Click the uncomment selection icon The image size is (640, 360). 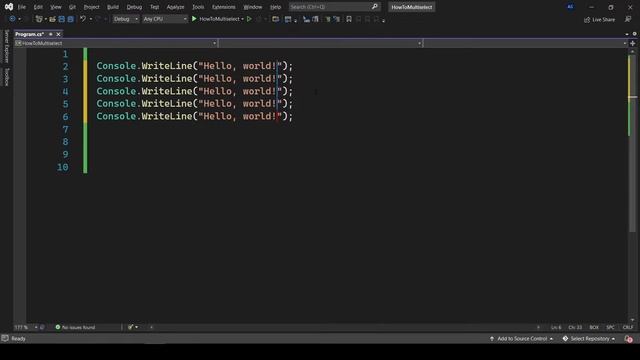pyautogui.click(x=315, y=19)
